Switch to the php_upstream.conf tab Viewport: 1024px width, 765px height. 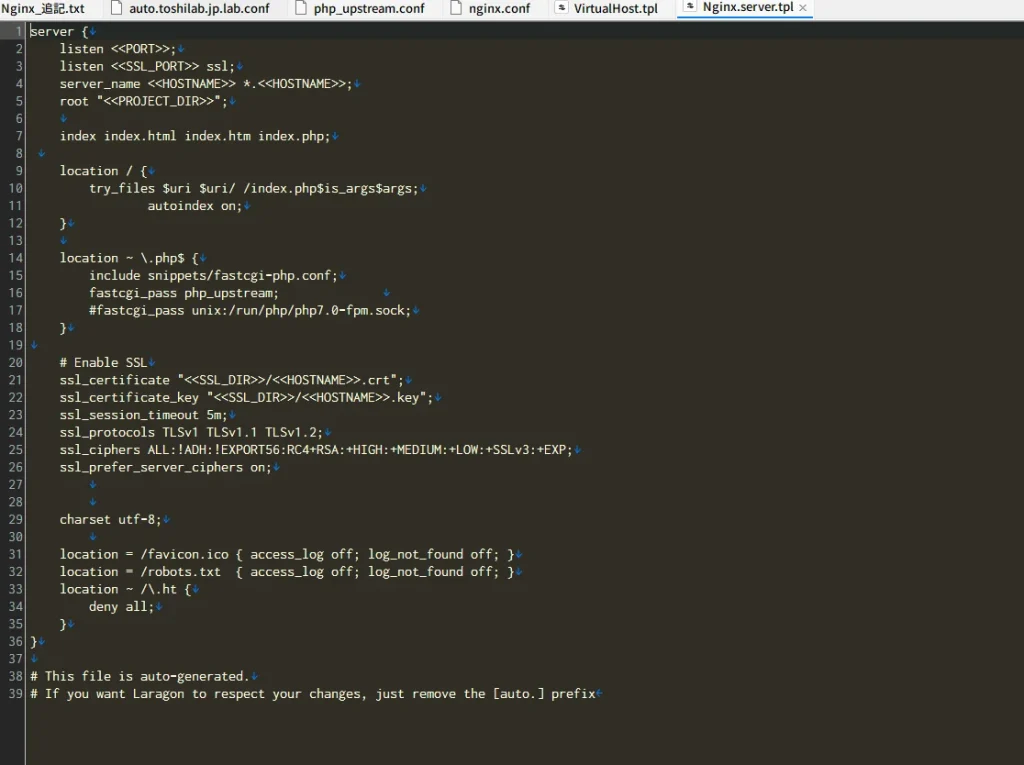369,8
